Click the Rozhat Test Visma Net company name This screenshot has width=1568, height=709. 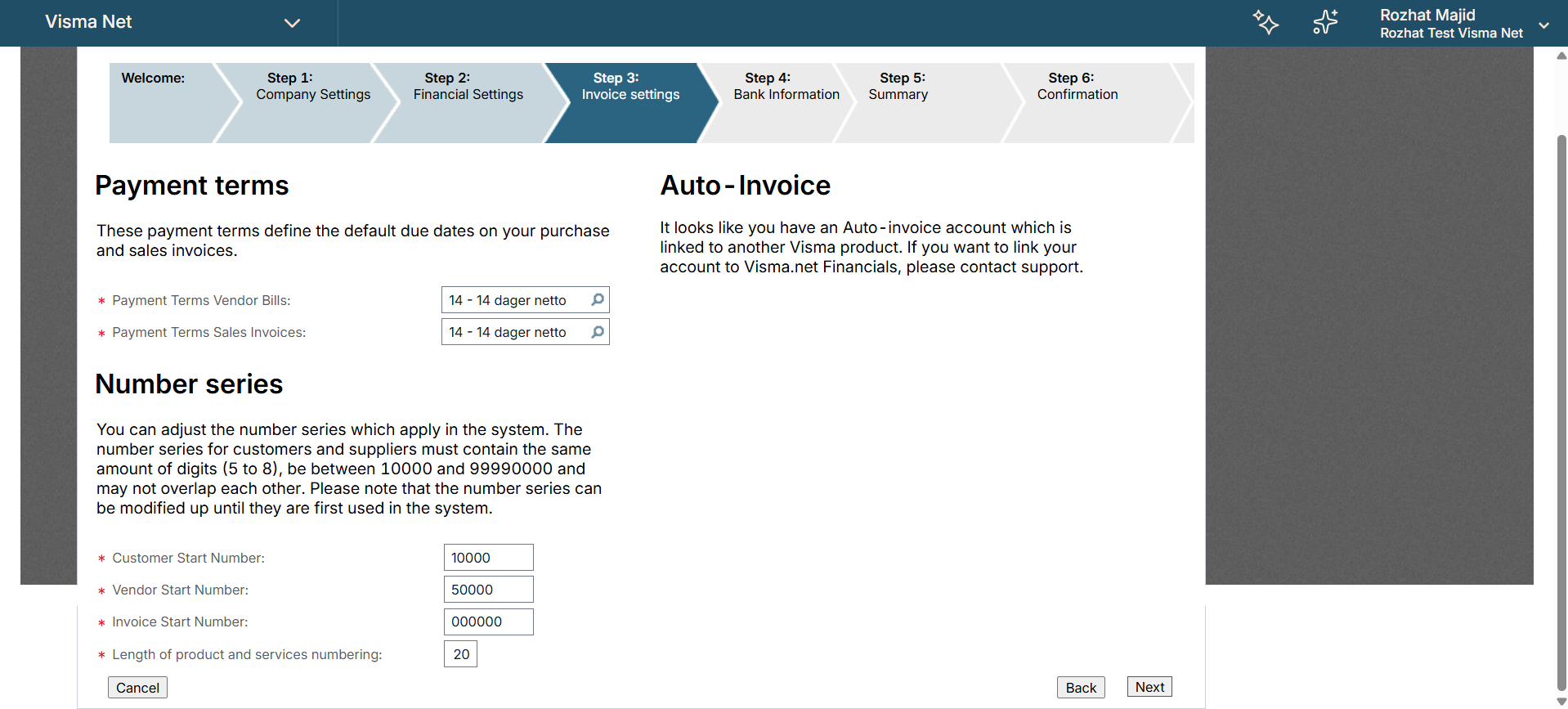1451,33
